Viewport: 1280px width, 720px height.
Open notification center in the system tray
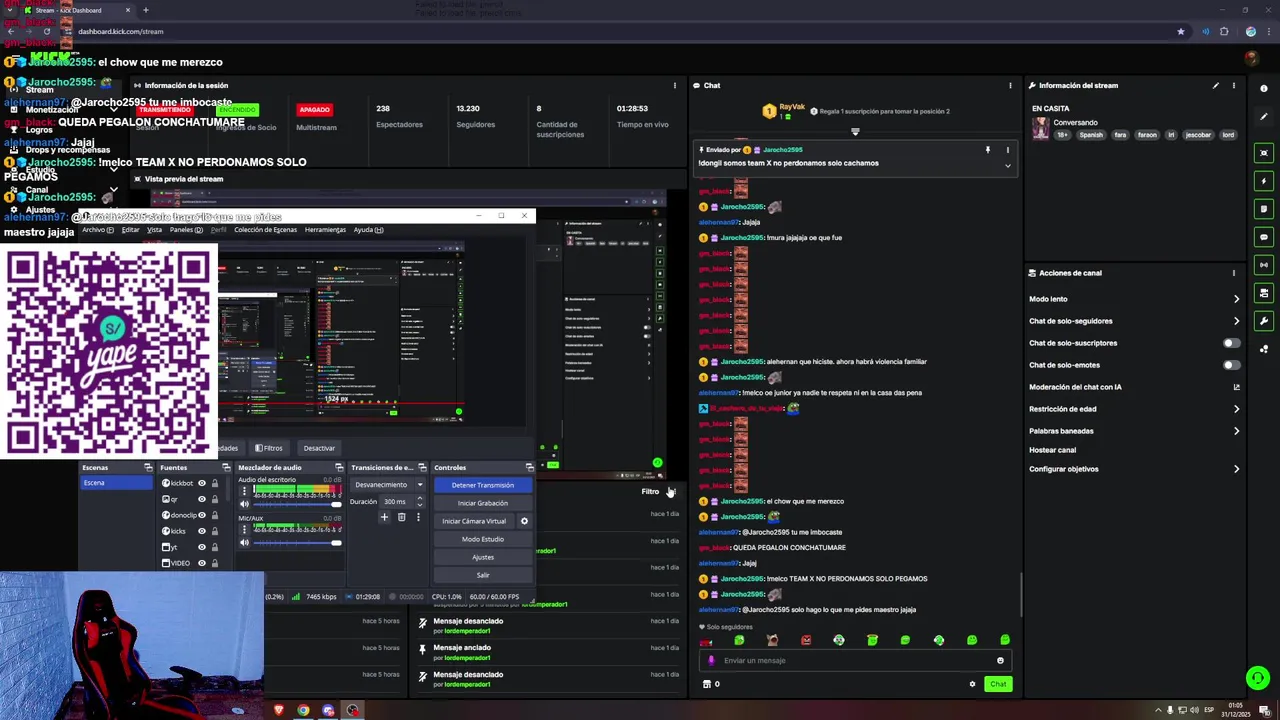point(1264,710)
